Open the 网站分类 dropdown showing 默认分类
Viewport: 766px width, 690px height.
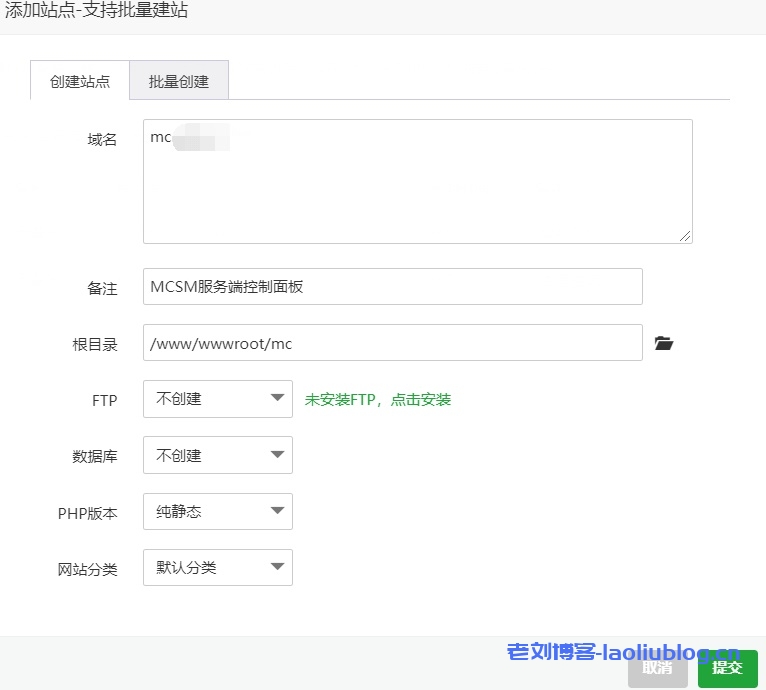pos(218,567)
